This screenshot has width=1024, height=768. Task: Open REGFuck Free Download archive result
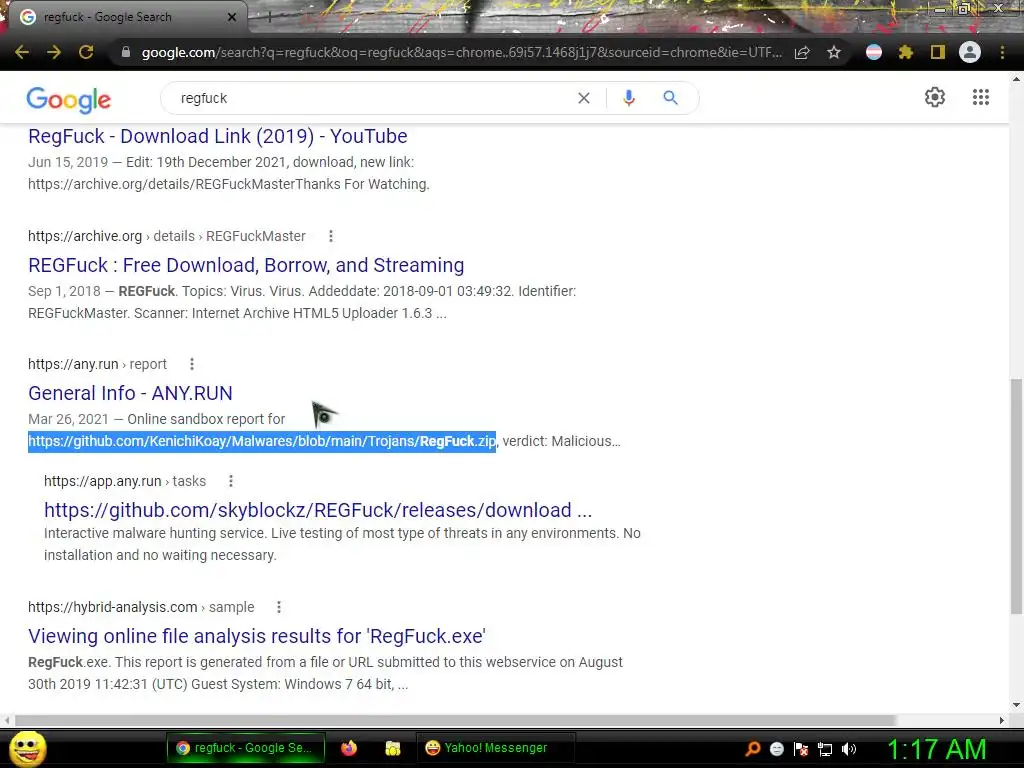point(246,265)
